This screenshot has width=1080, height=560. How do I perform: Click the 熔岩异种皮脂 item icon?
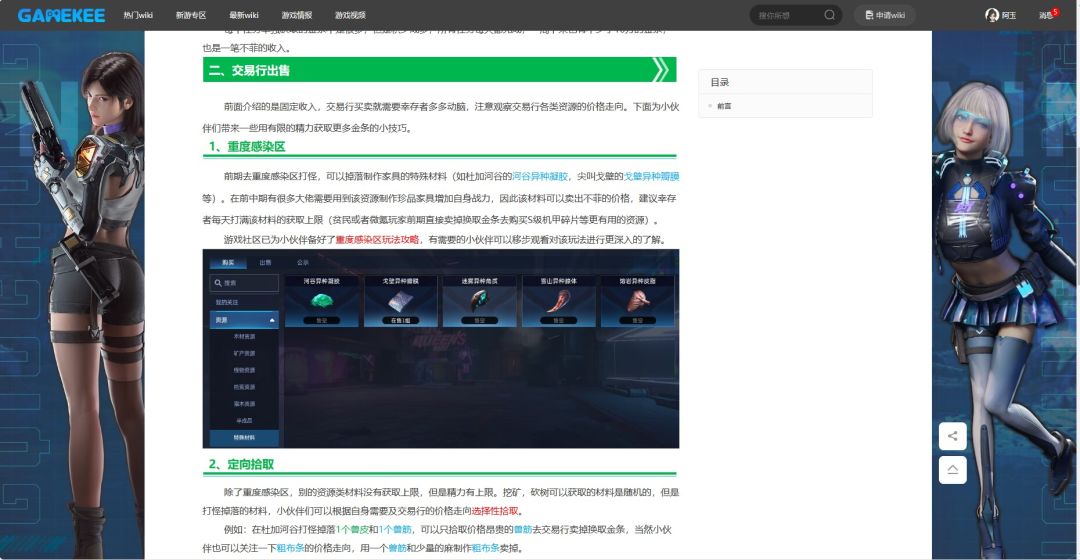pos(638,301)
